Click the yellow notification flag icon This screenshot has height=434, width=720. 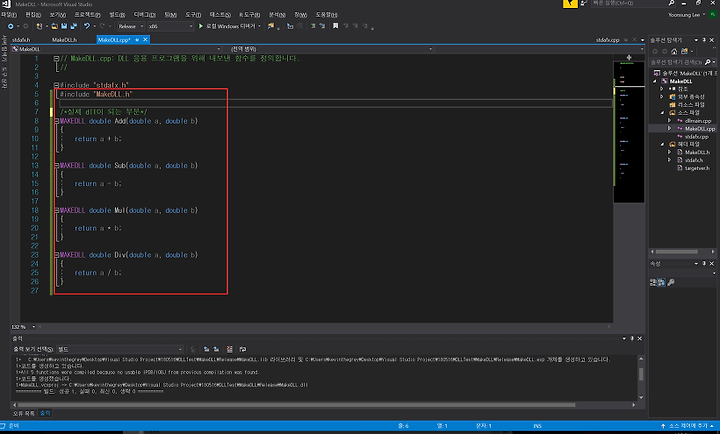[x=570, y=4]
